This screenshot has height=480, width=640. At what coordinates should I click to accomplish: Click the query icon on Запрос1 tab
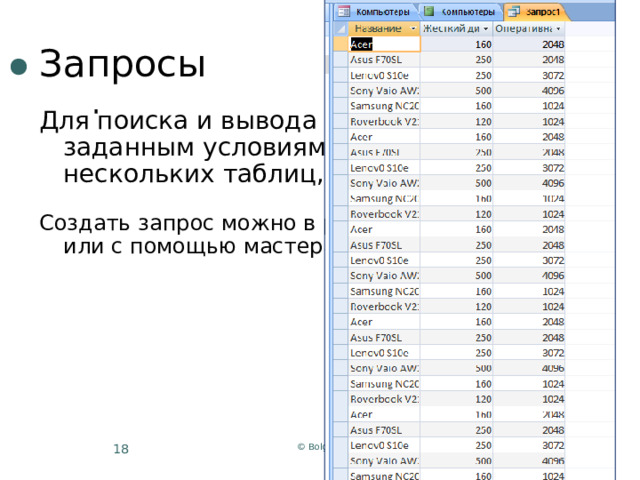tap(513, 12)
